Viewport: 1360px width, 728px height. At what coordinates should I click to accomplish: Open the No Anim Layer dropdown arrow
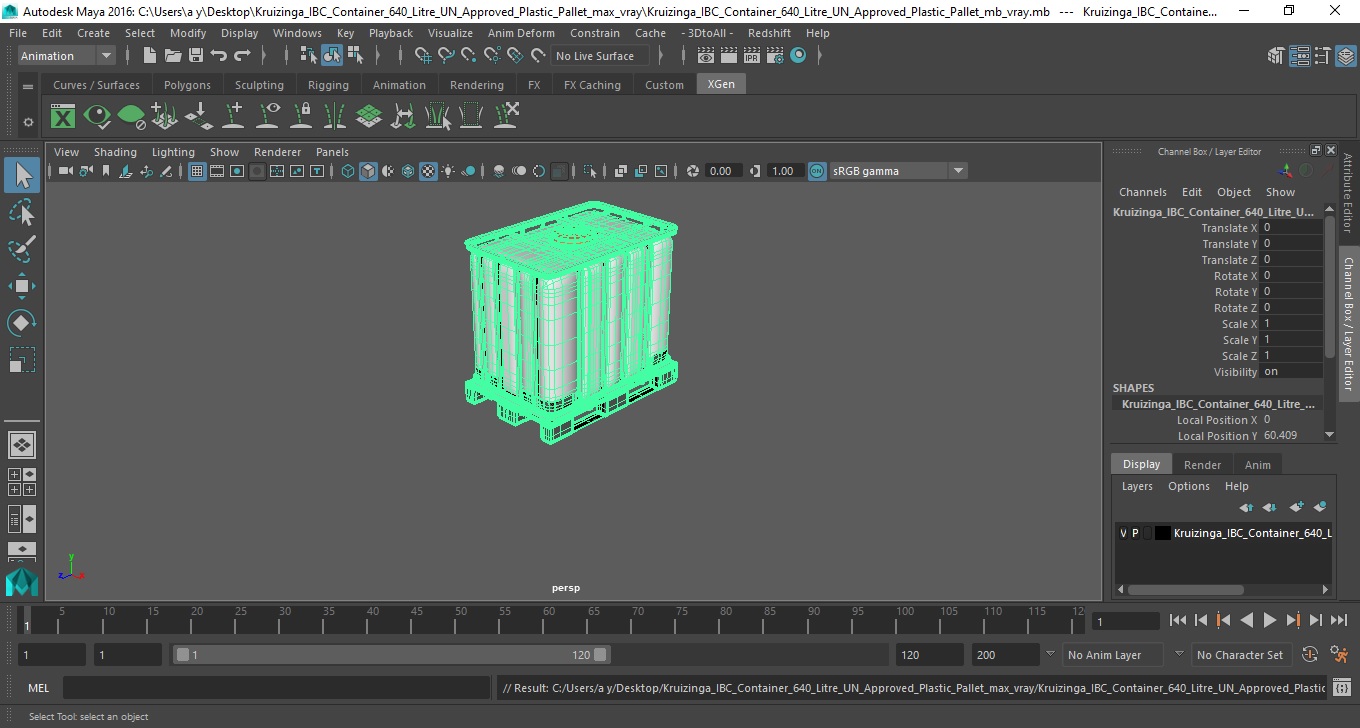1049,655
